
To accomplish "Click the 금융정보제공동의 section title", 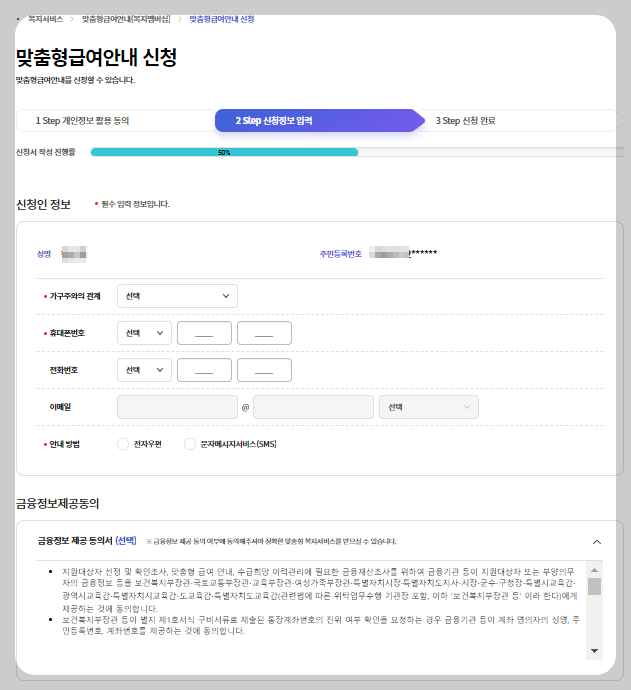I will [x=58, y=503].
